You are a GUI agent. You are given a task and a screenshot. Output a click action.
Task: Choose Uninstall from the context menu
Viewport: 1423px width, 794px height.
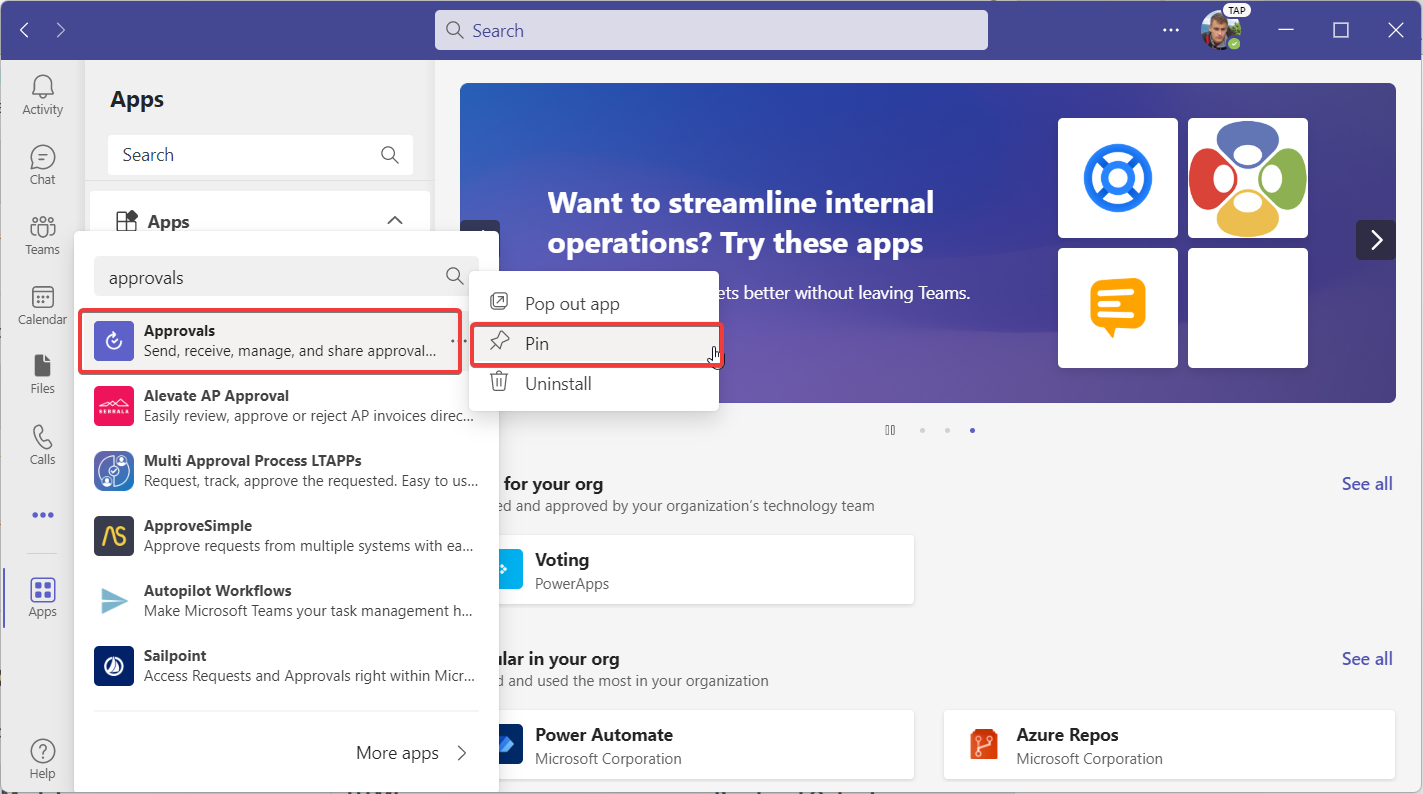click(594, 383)
